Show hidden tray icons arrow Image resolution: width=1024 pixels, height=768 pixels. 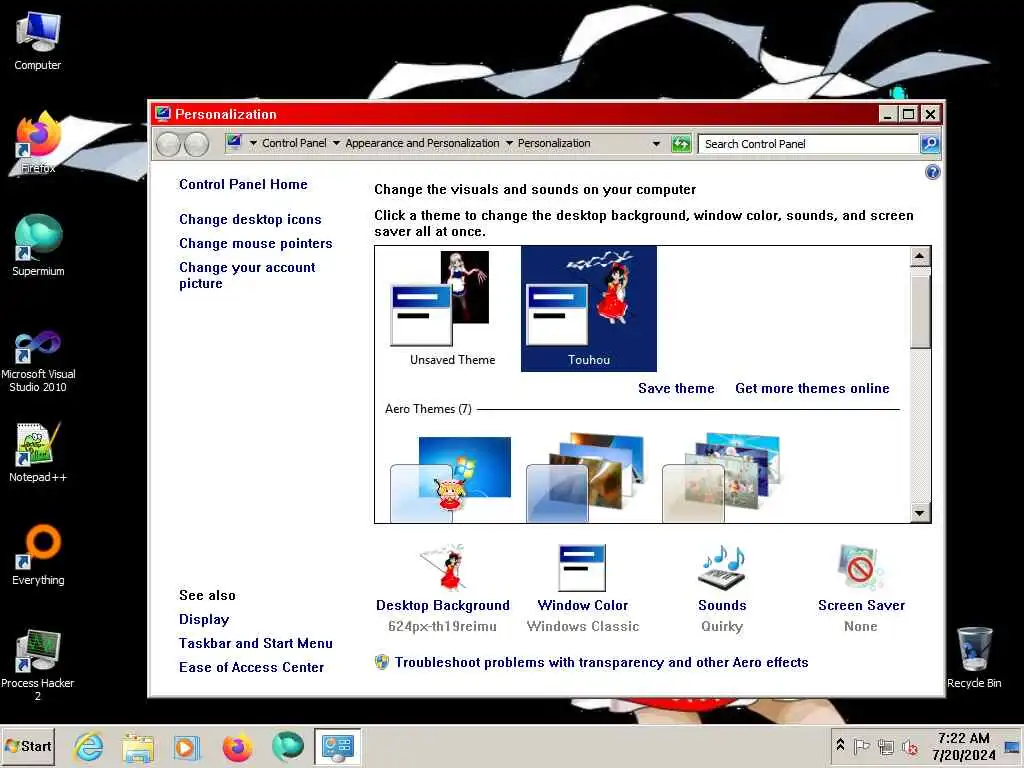coord(840,745)
